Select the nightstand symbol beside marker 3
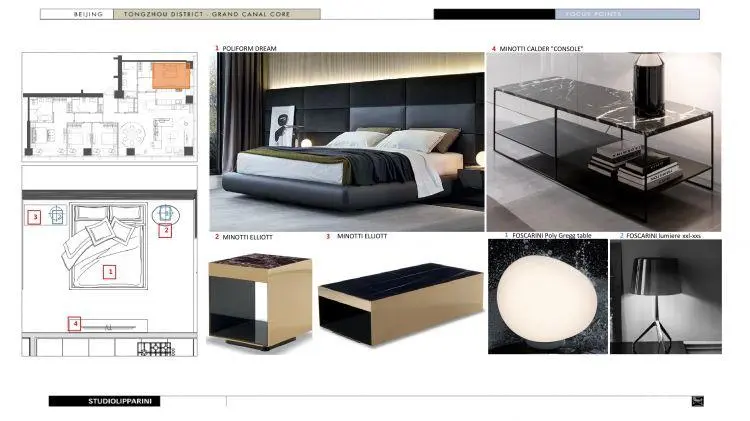 click(57, 215)
